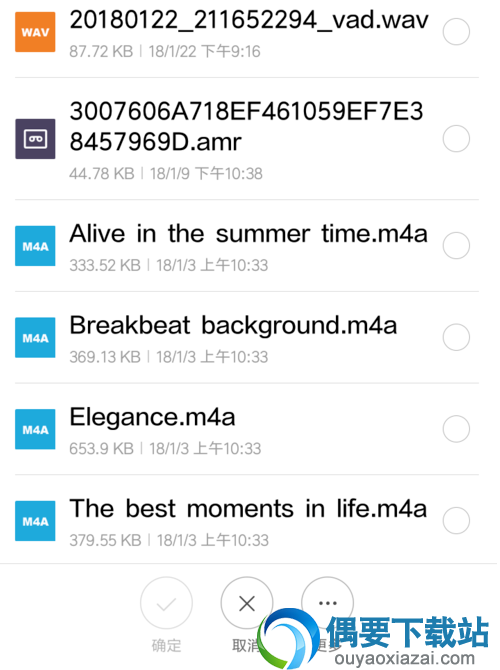Image resolution: width=500 pixels, height=670 pixels.
Task: Tap the checkmark confirm icon
Action: (166, 603)
